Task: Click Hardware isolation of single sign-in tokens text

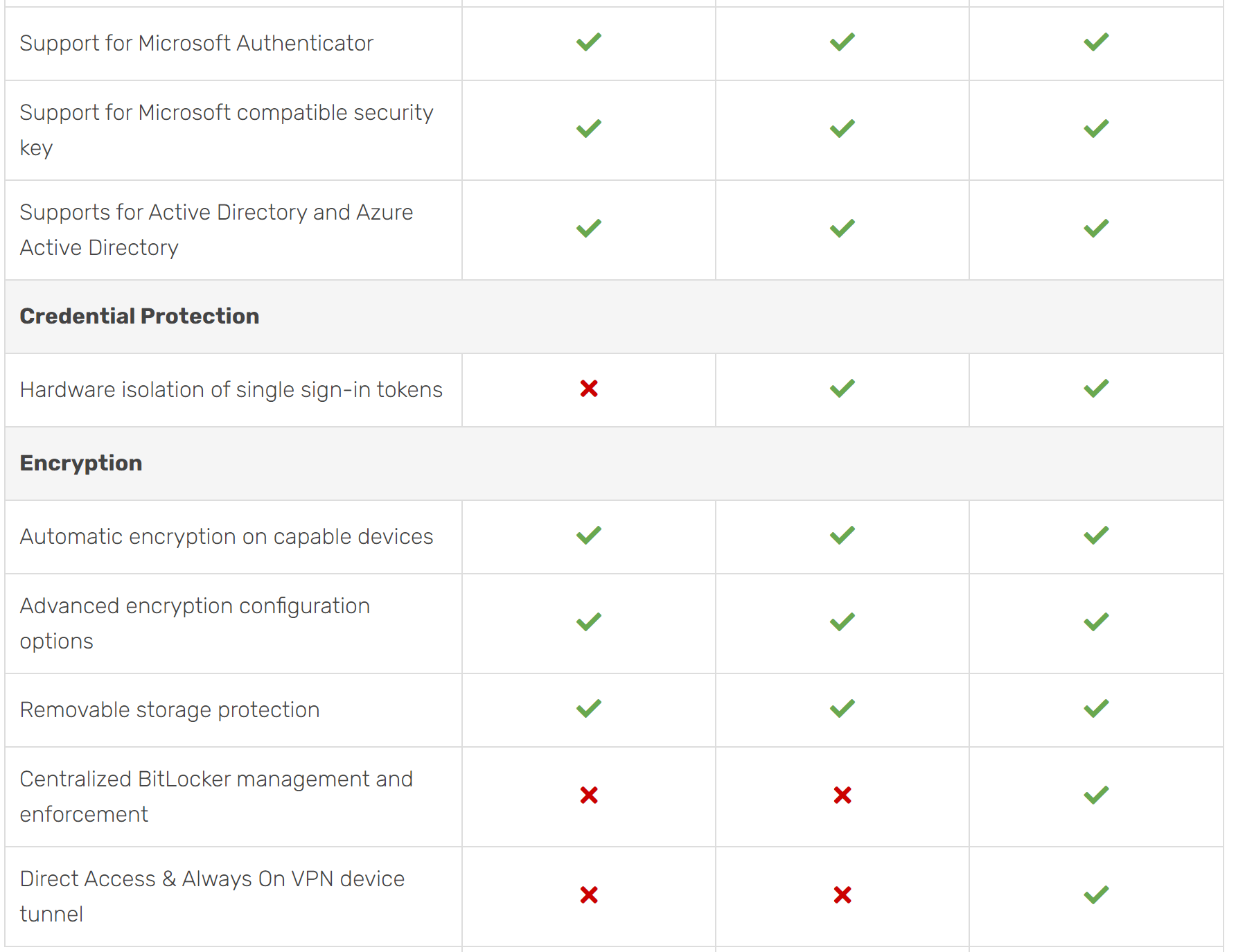Action: pos(231,390)
